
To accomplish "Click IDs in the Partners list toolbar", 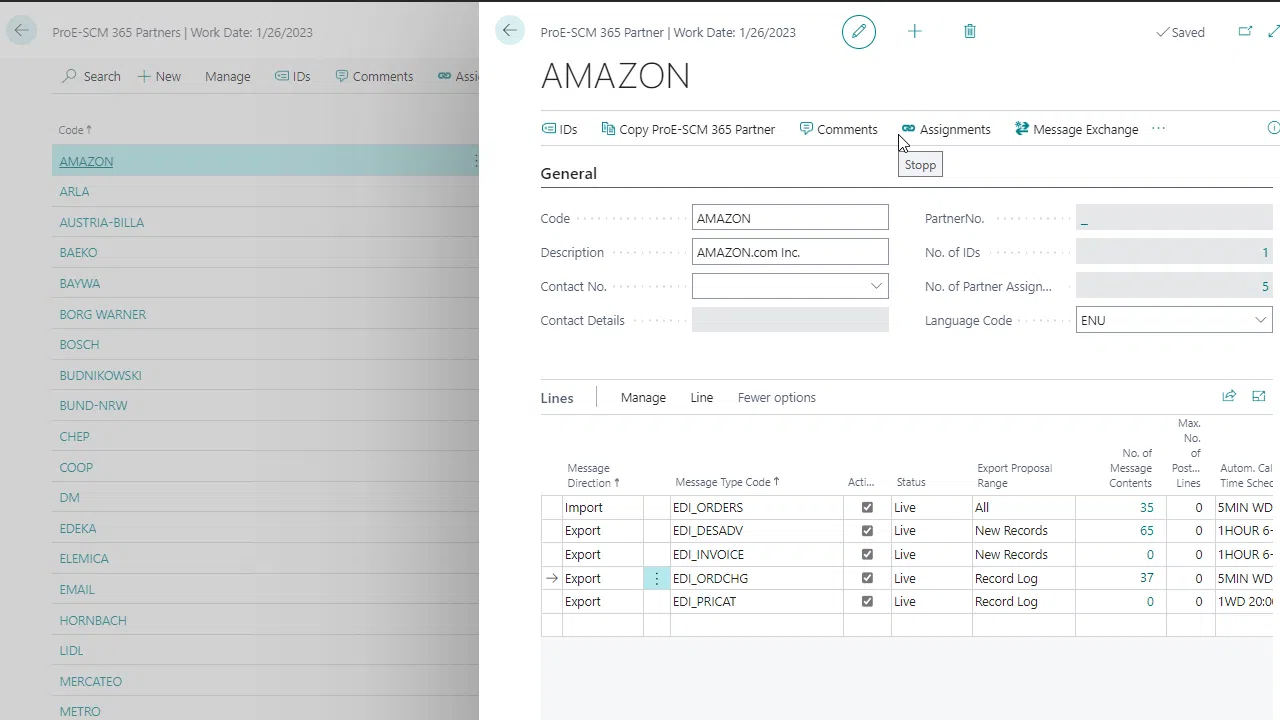I will click(x=292, y=76).
